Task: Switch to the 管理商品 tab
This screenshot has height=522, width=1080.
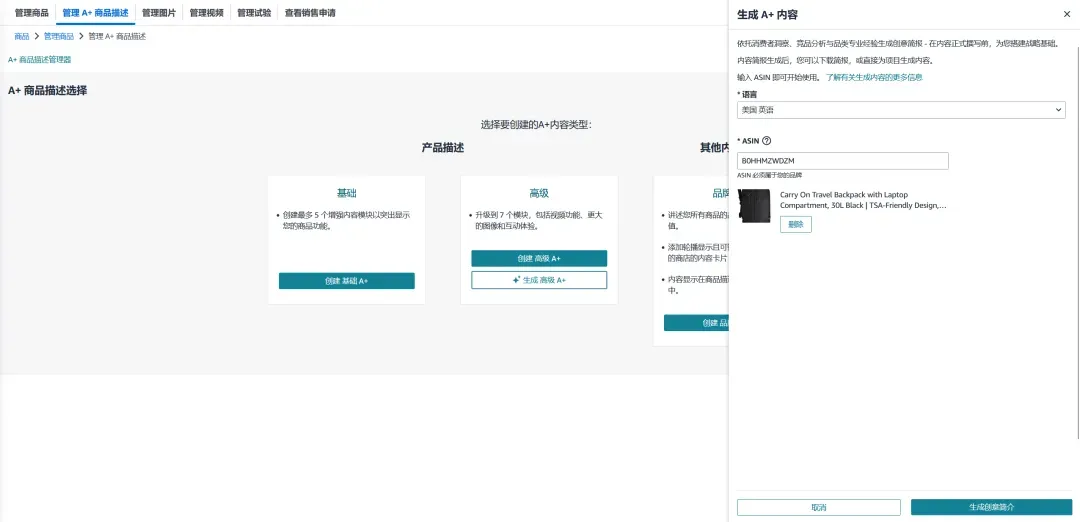Action: (32, 12)
